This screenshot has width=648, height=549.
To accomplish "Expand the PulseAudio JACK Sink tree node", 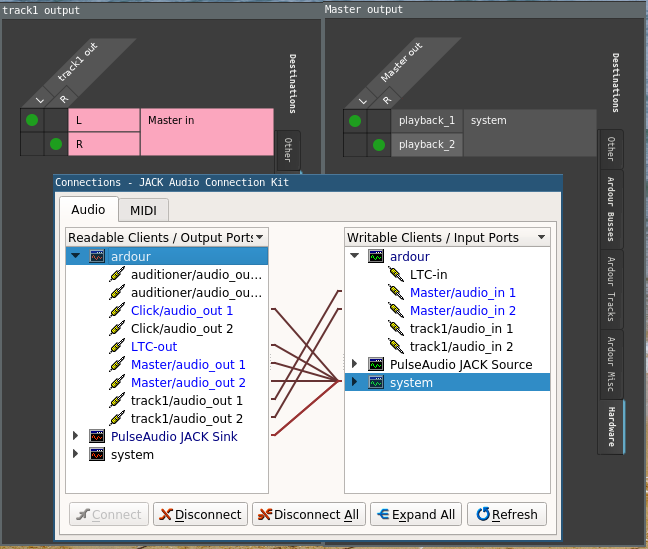I will 76,437.
